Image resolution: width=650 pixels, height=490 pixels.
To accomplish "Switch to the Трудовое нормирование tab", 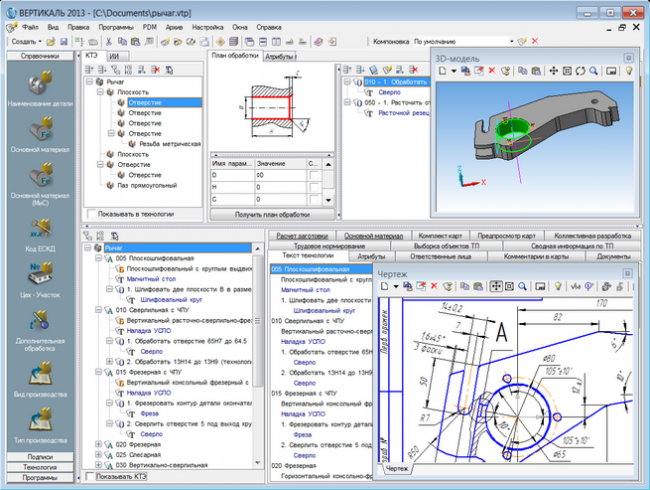I will click(329, 245).
